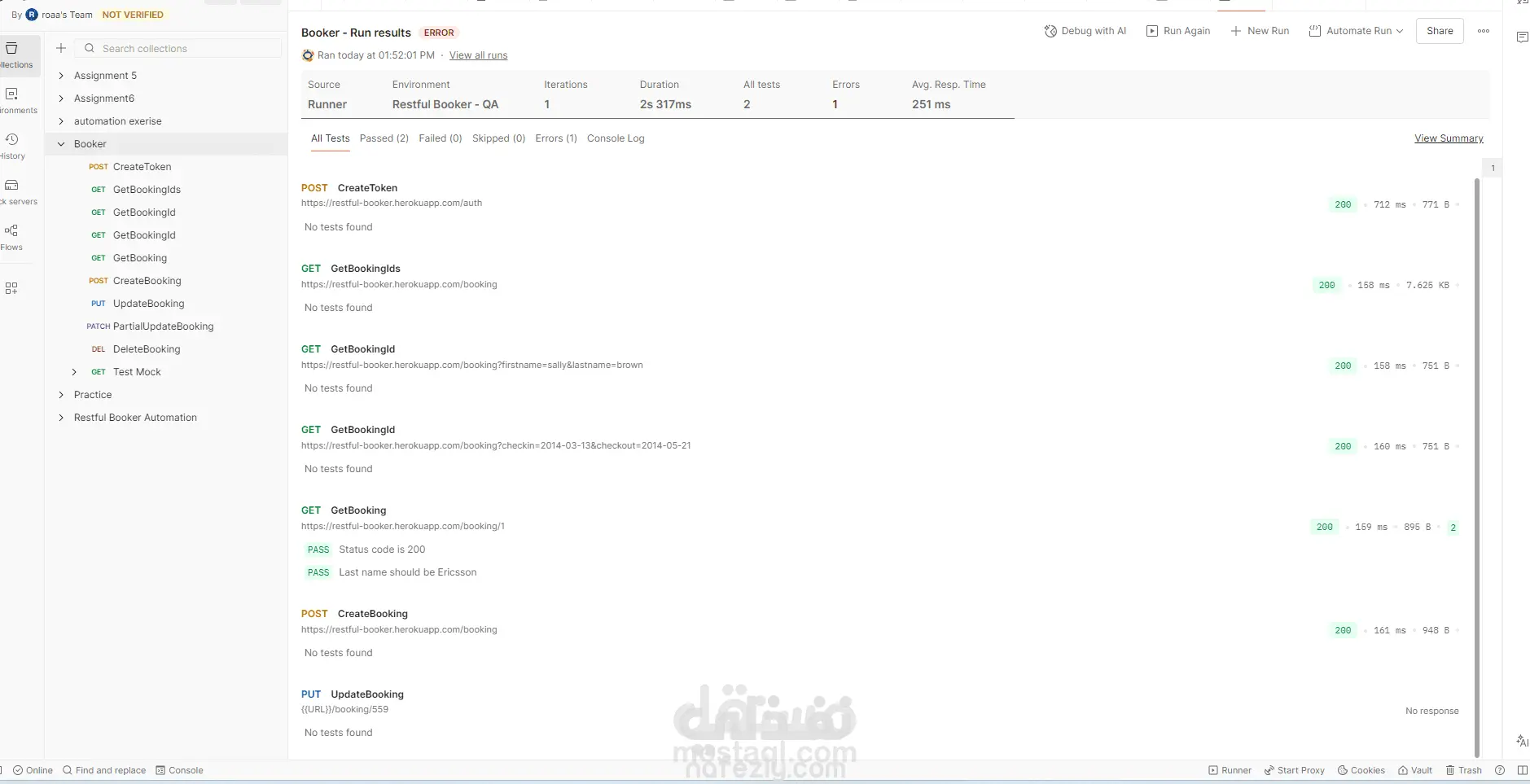
Task: Collapse the Booker collection
Action: [x=61, y=144]
